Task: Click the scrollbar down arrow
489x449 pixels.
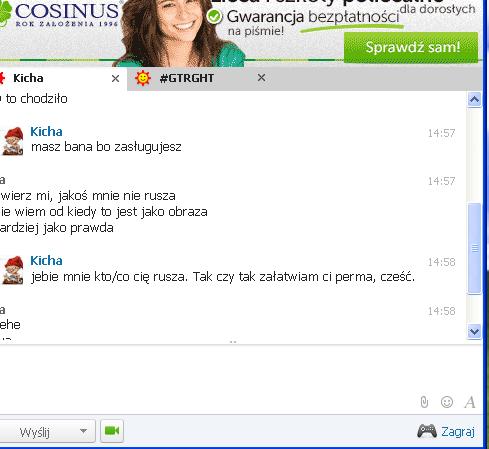Action: coord(474,332)
